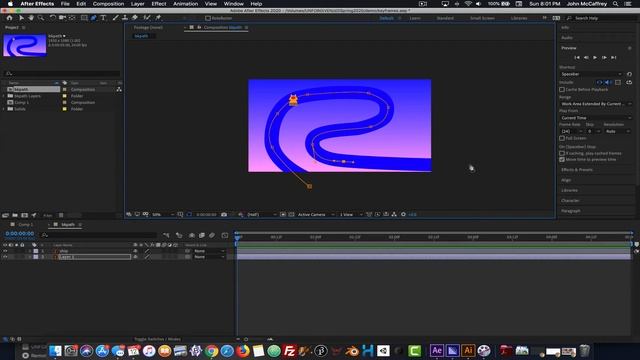The width and height of the screenshot is (640, 360).
Task: Toggle overlays inclusion in Preview panel
Action: [x=618, y=82]
